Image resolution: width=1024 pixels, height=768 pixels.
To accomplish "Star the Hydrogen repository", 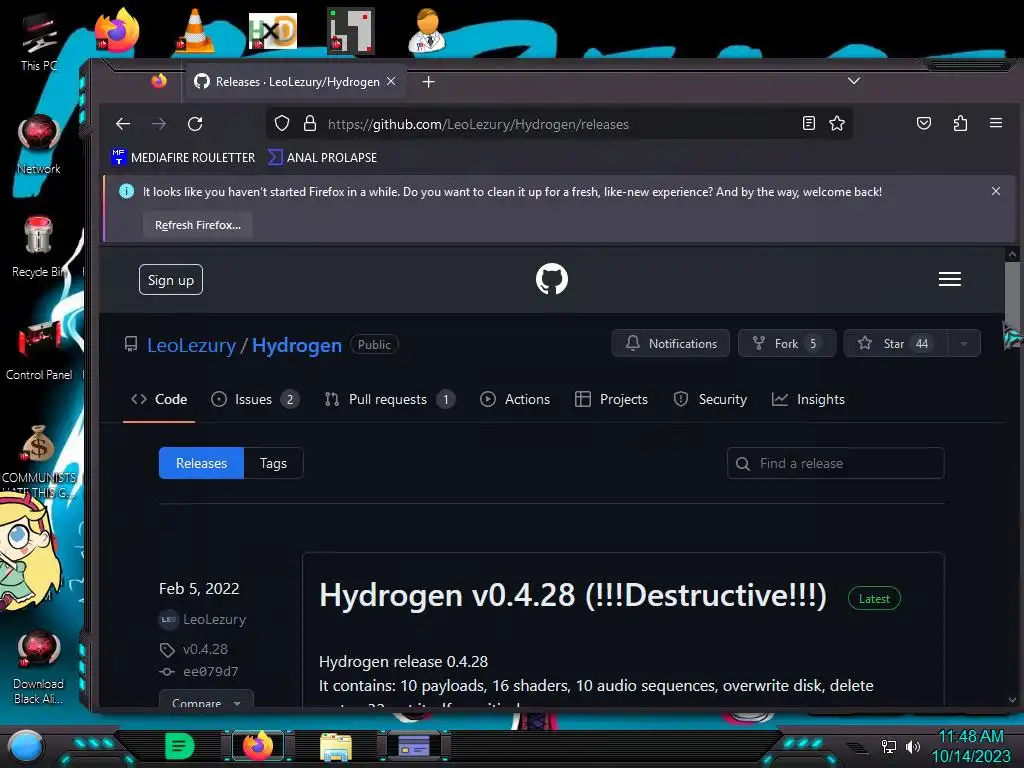I will tap(895, 344).
